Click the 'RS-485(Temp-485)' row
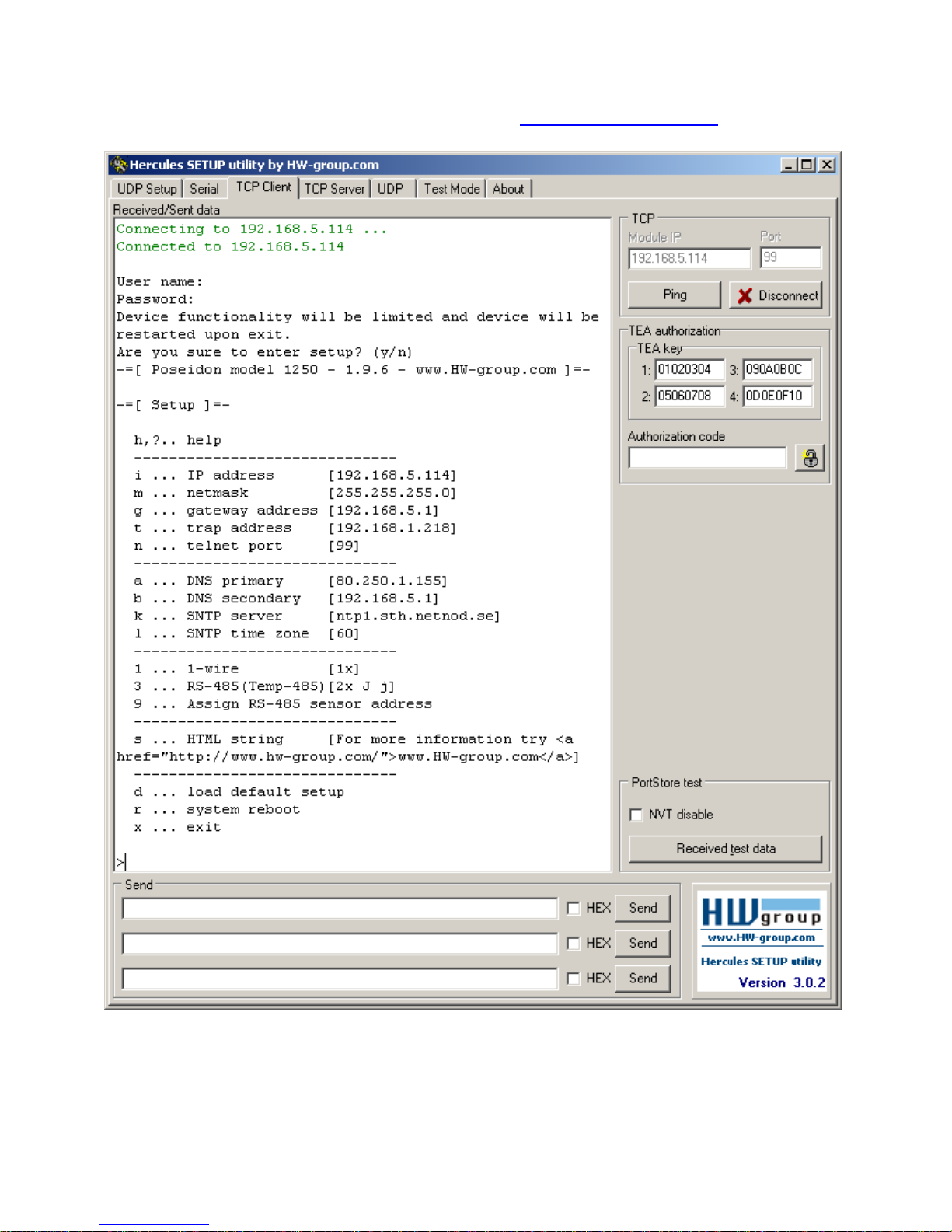Image resolution: width=952 pixels, height=1232 pixels. point(264,686)
